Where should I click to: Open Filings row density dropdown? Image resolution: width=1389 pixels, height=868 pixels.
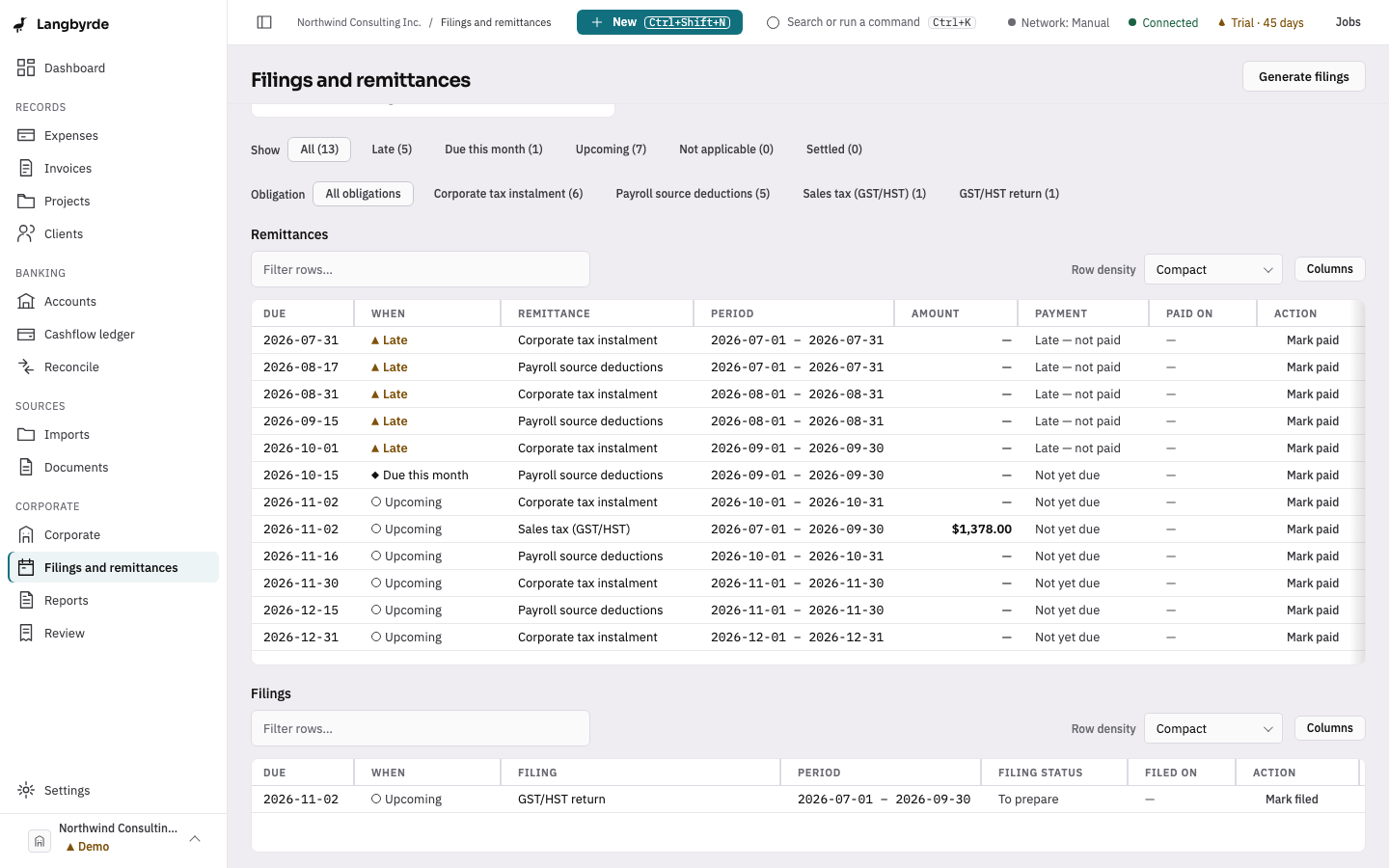tap(1213, 728)
